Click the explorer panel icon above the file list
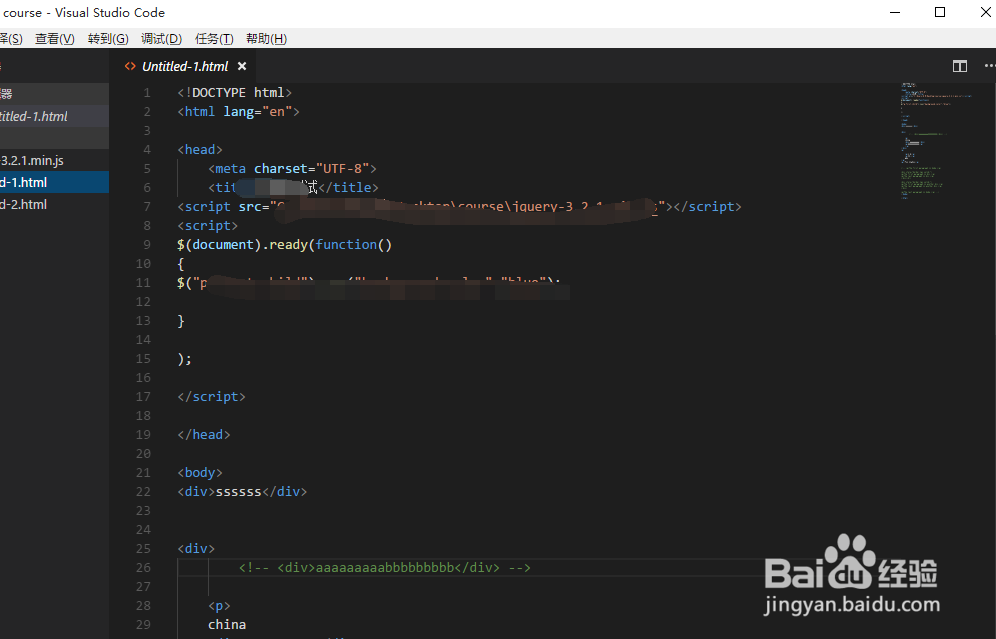Image resolution: width=996 pixels, height=639 pixels. point(8,93)
